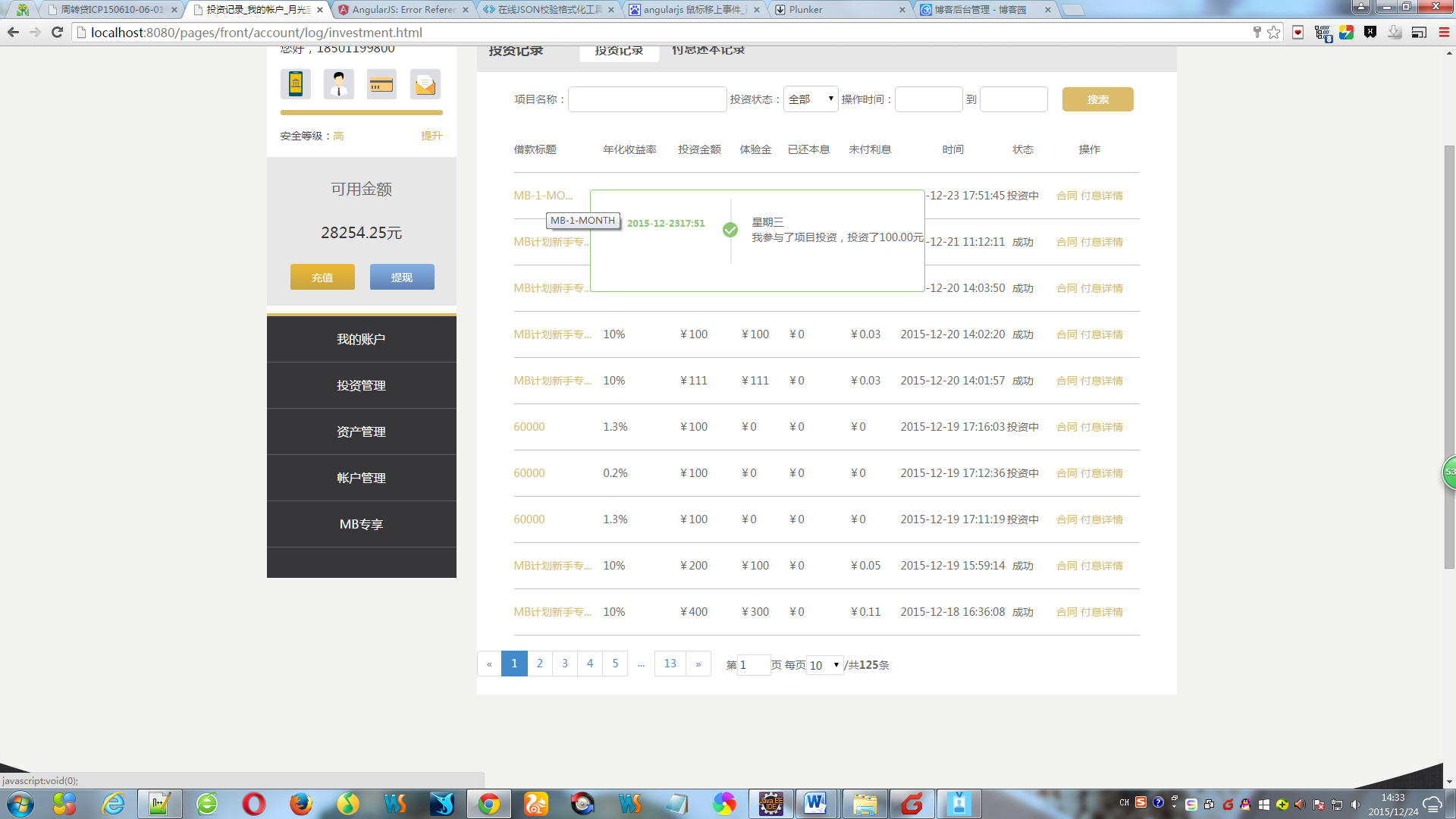Viewport: 1456px width, 819px height.
Task: Go to page 2 of results
Action: pyautogui.click(x=539, y=664)
